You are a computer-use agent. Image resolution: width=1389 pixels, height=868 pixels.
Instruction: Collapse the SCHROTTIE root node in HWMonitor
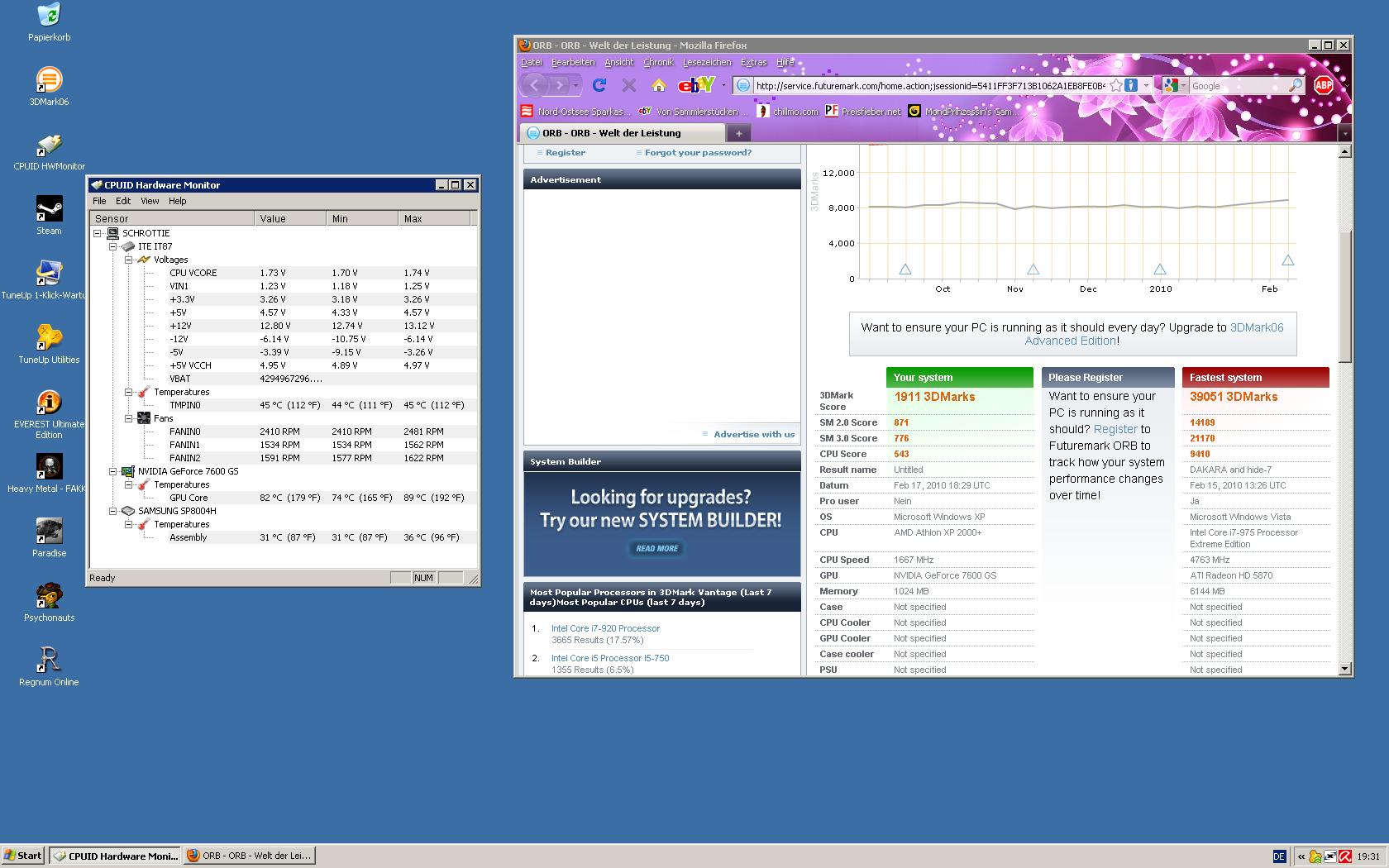[98, 233]
